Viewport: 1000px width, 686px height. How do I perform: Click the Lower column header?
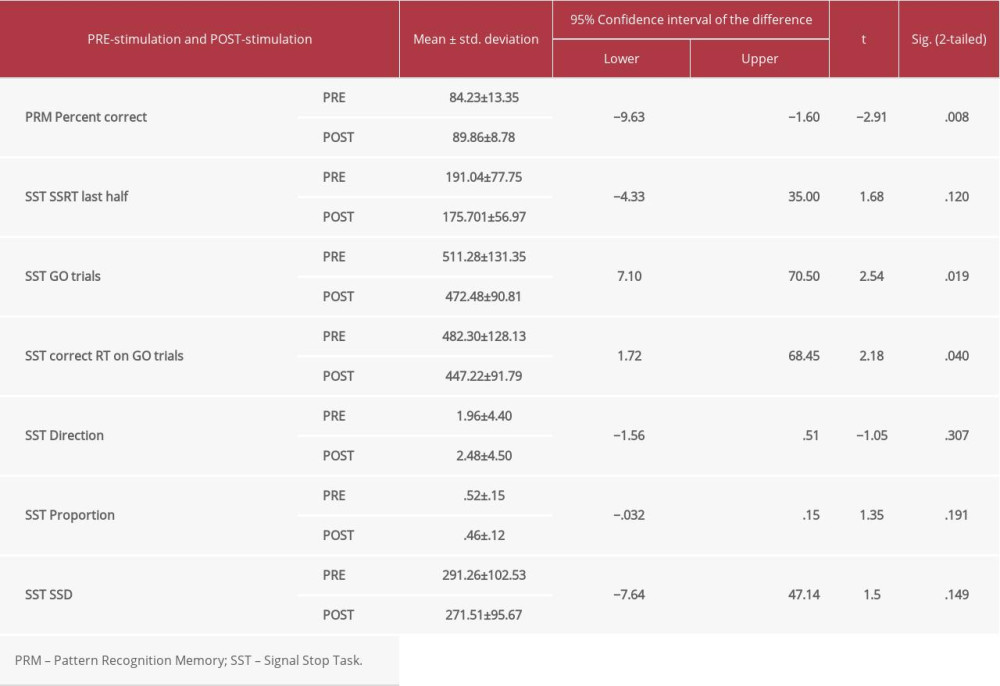(621, 58)
